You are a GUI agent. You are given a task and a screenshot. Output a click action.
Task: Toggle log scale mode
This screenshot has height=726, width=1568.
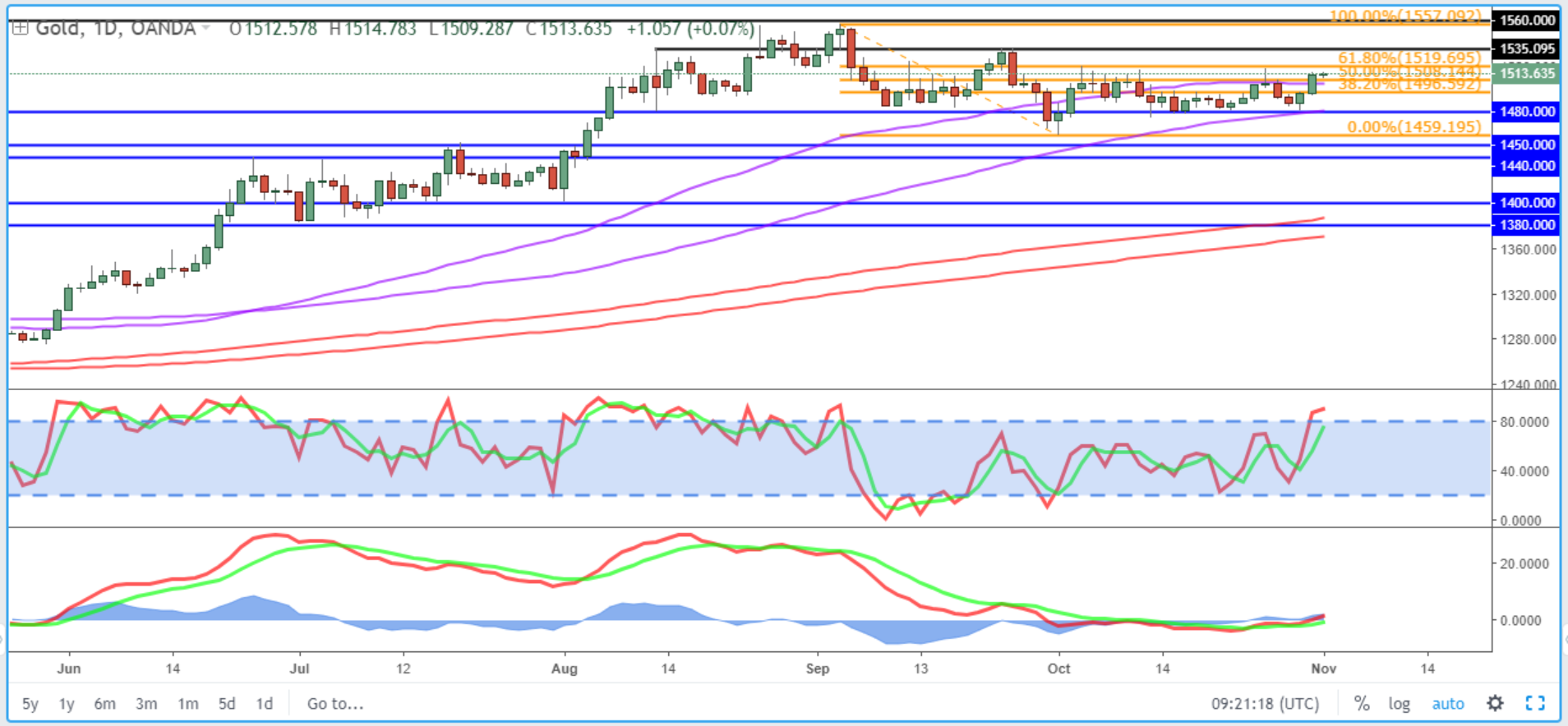pyautogui.click(x=1399, y=703)
